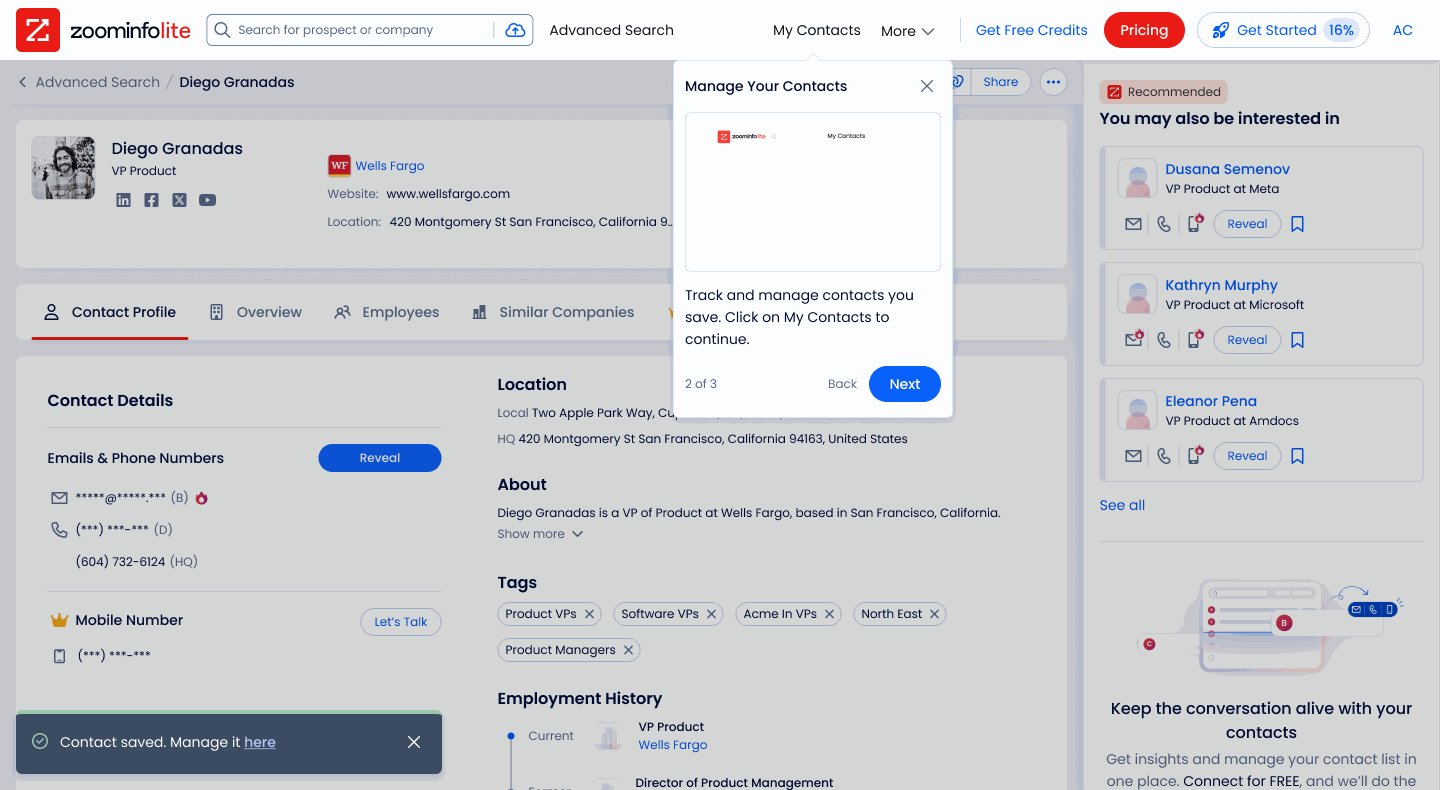The image size is (1440, 790).
Task: Click the mobile icon for Dusana Semenov
Action: click(1194, 224)
